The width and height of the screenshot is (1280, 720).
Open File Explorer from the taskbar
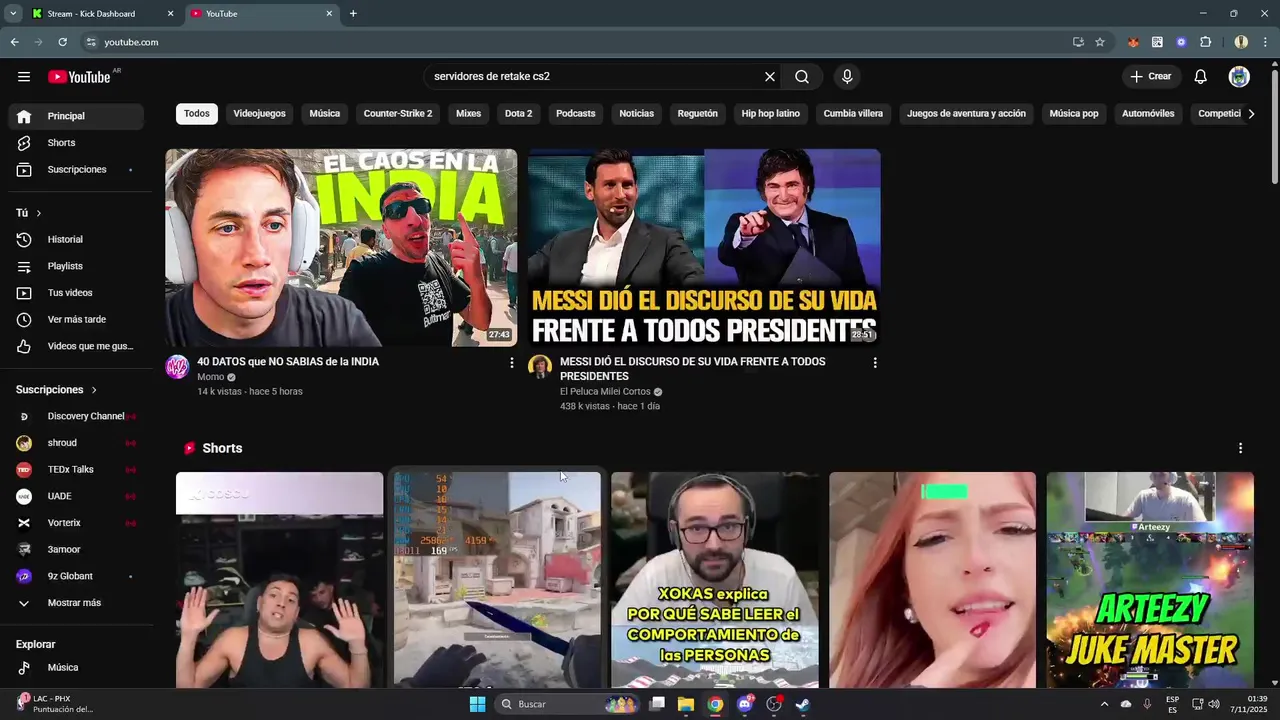pos(686,704)
